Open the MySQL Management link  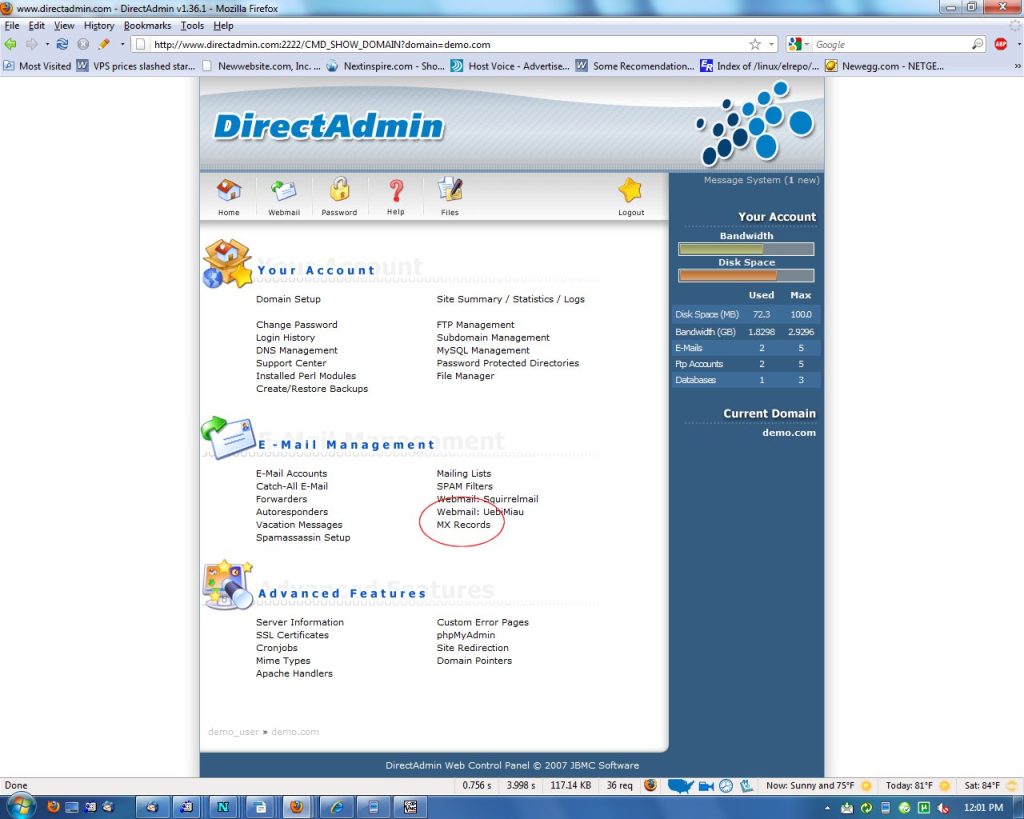pos(483,350)
